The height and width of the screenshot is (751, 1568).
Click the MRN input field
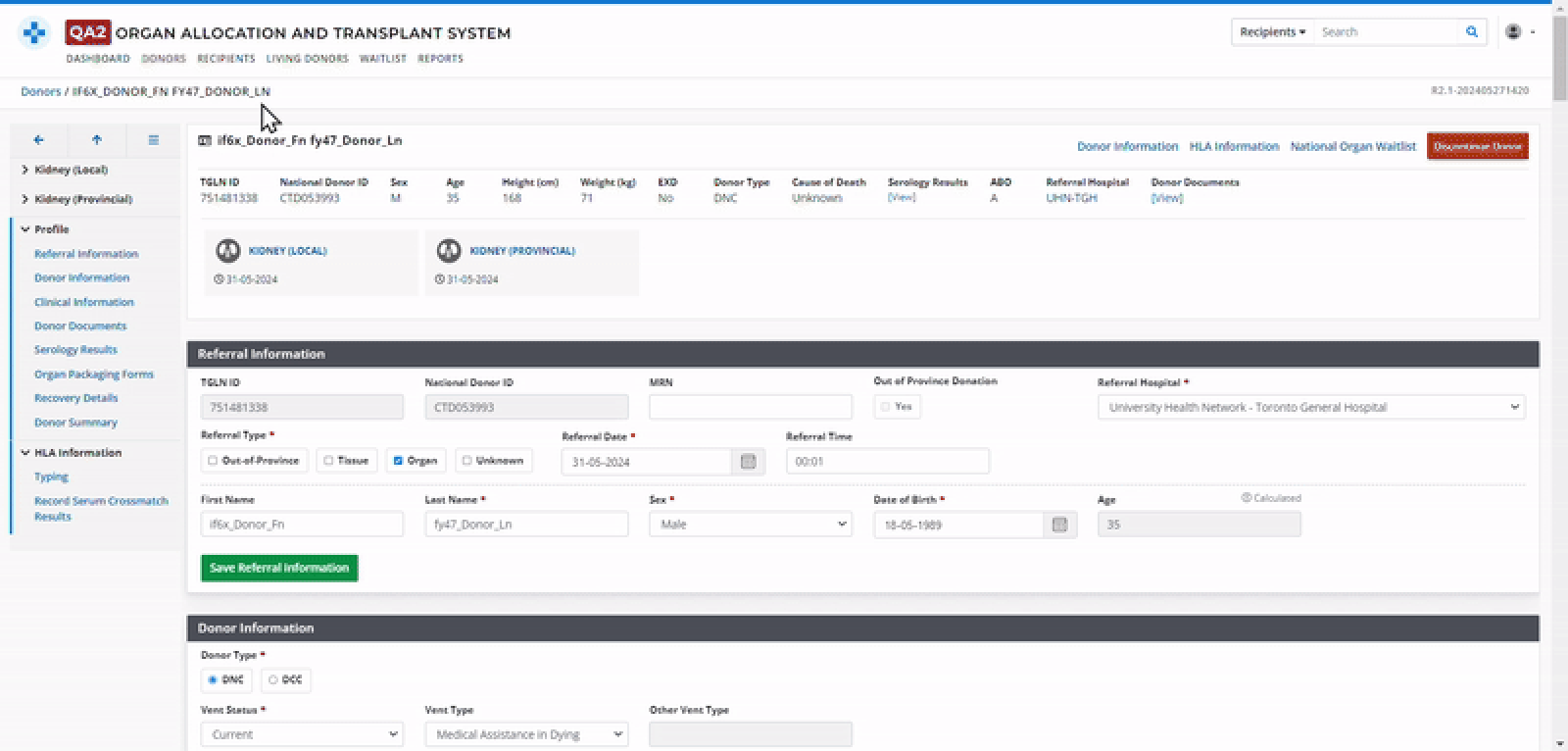(750, 407)
